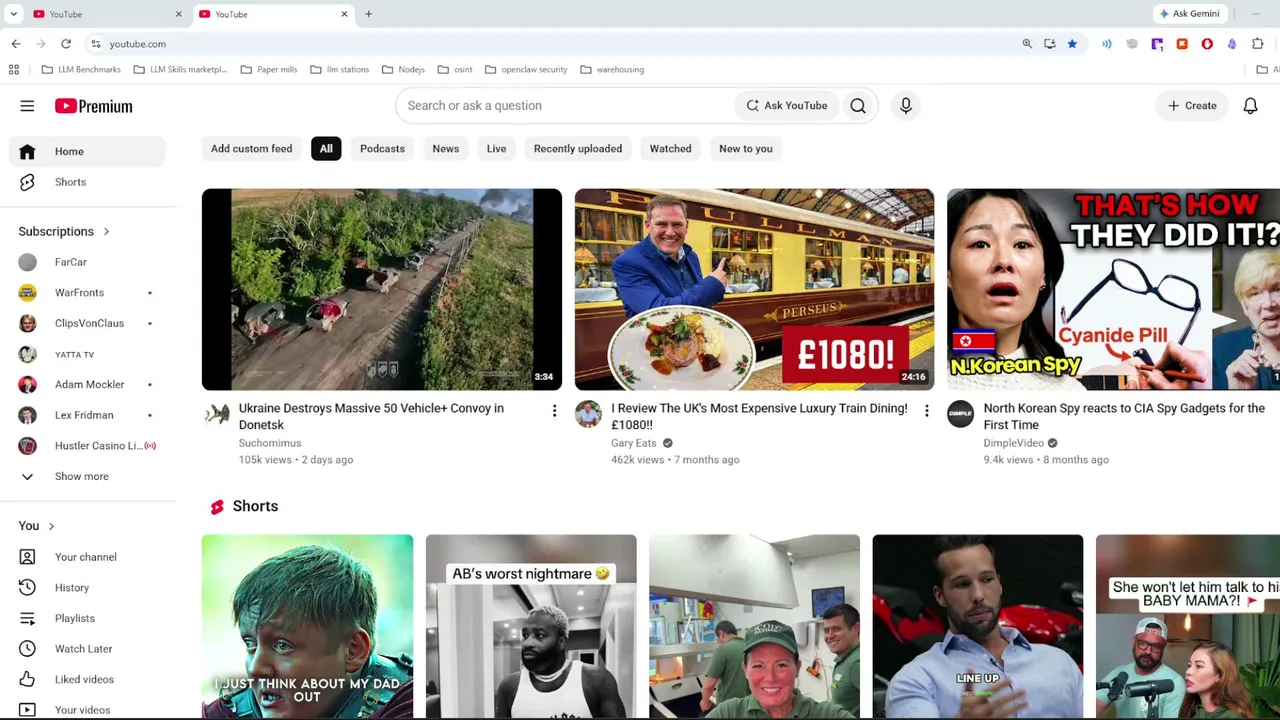Viewport: 1280px width, 720px height.
Task: Open the UK's Most Expensive Luxury Train title
Action: pyautogui.click(x=759, y=416)
